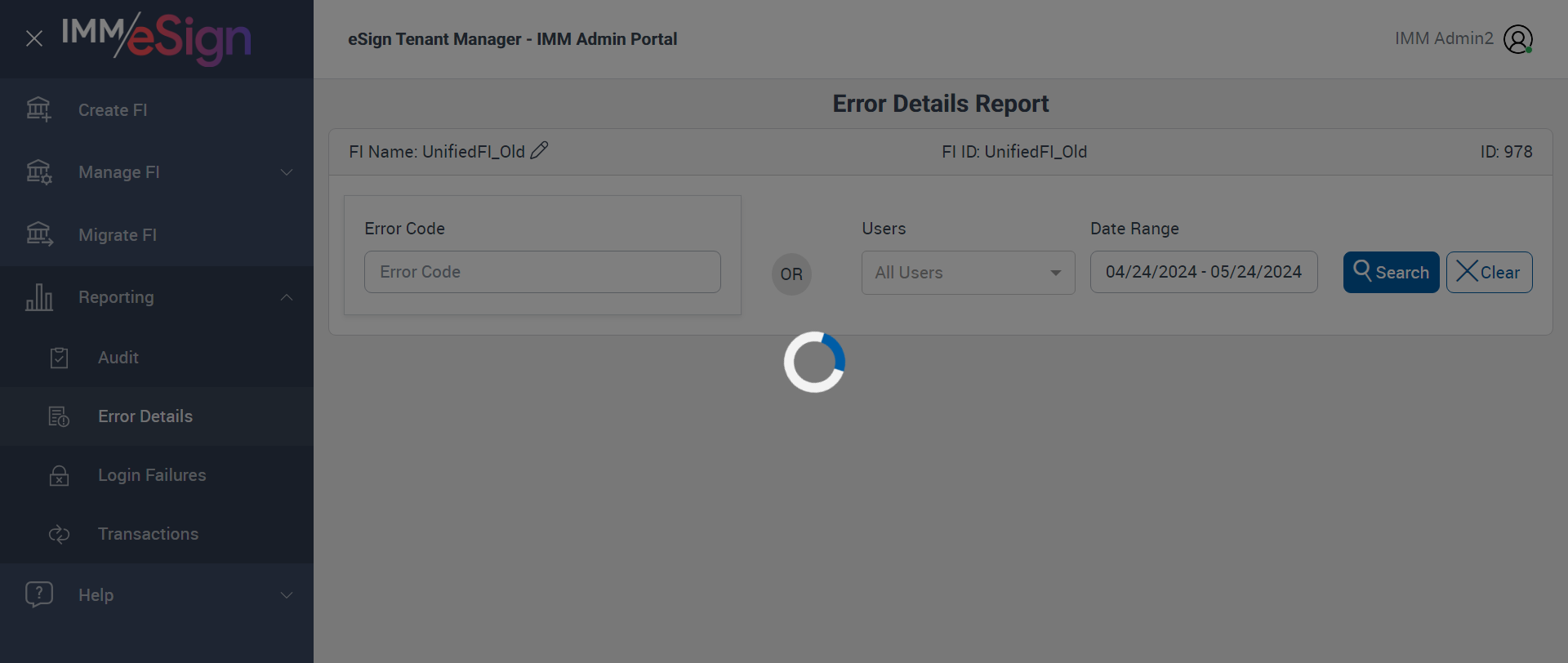Viewport: 1568px width, 663px height.
Task: Click the eSign Tenant Manager title
Action: [513, 39]
